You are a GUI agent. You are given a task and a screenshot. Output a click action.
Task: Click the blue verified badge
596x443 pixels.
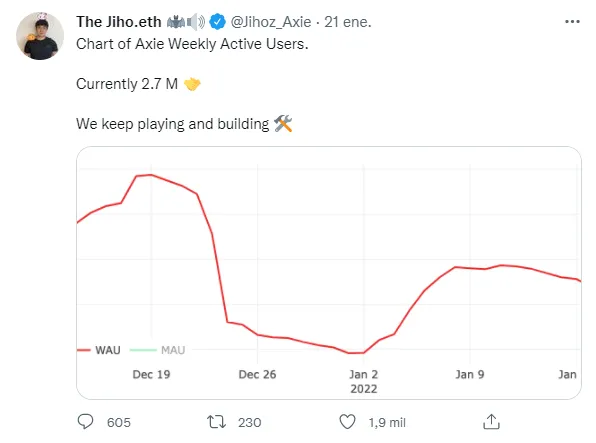point(217,22)
